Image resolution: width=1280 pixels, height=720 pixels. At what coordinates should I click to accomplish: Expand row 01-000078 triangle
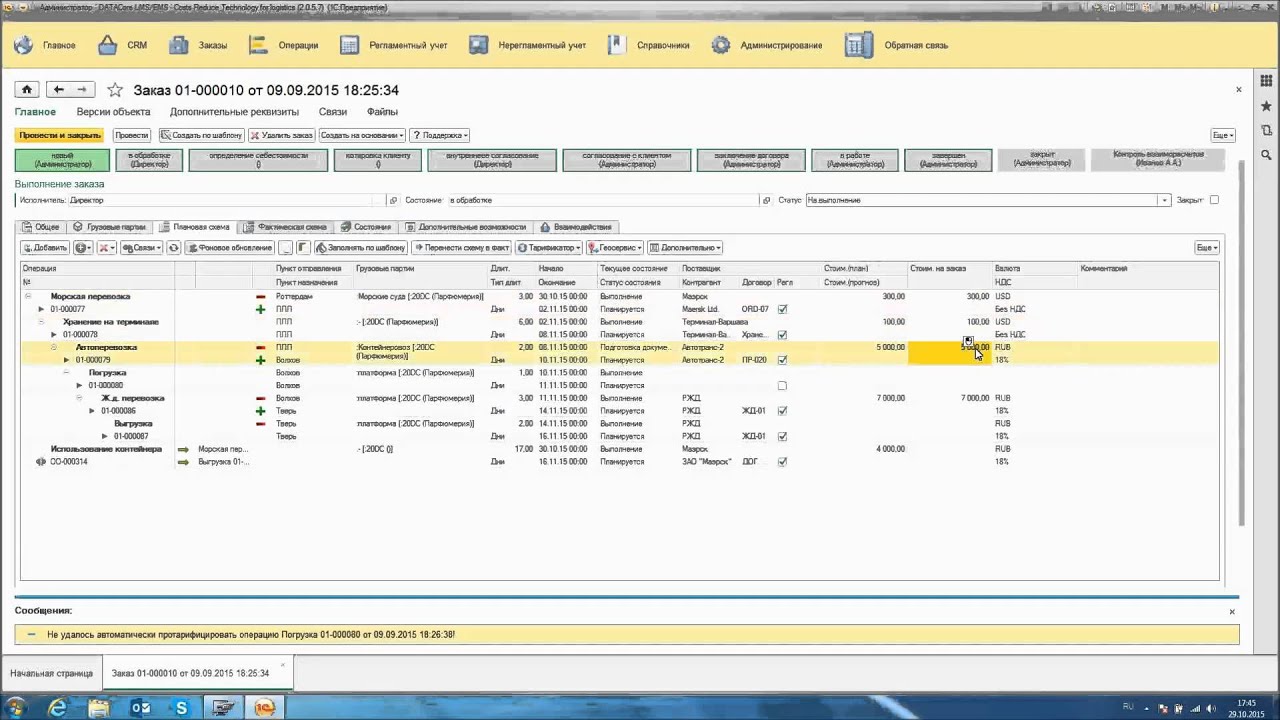coord(55,335)
